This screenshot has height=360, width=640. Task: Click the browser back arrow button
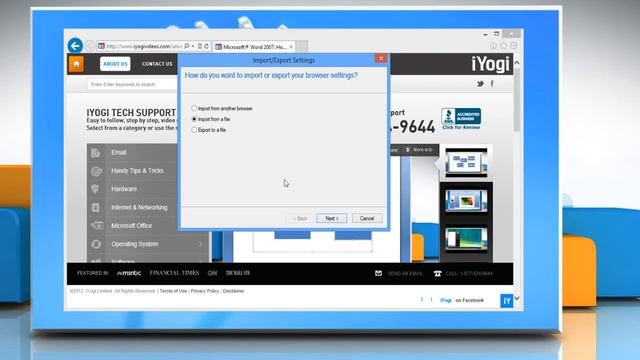coord(75,46)
